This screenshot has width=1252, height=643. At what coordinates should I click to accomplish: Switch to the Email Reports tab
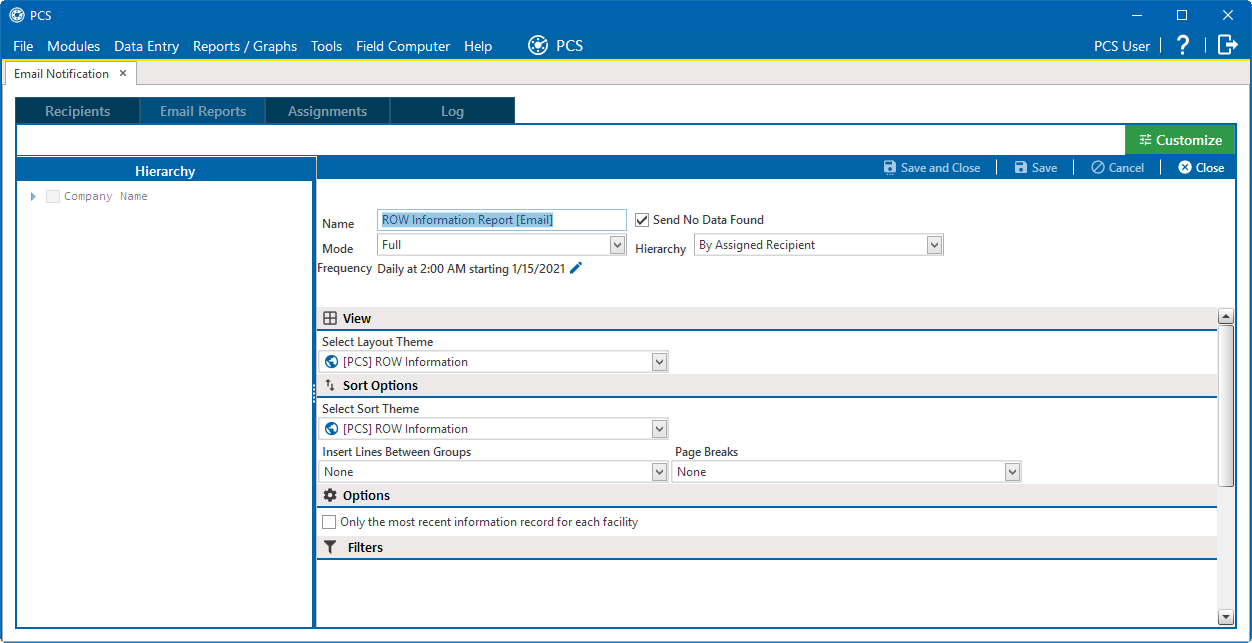pyautogui.click(x=203, y=111)
